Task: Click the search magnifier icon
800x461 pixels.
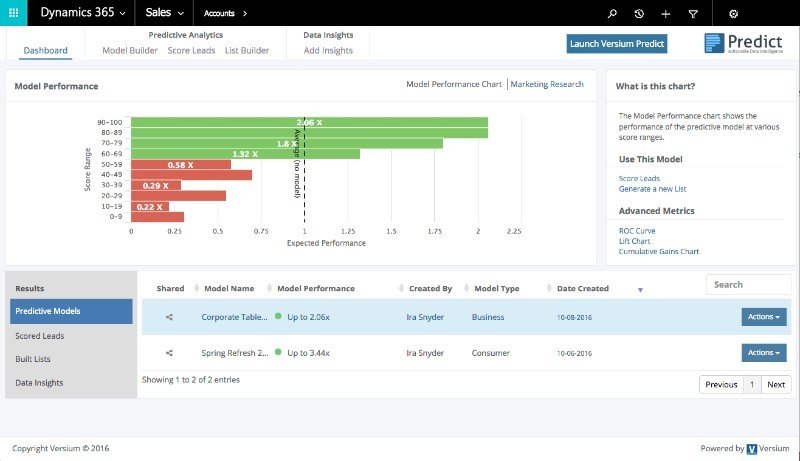Action: pyautogui.click(x=612, y=14)
